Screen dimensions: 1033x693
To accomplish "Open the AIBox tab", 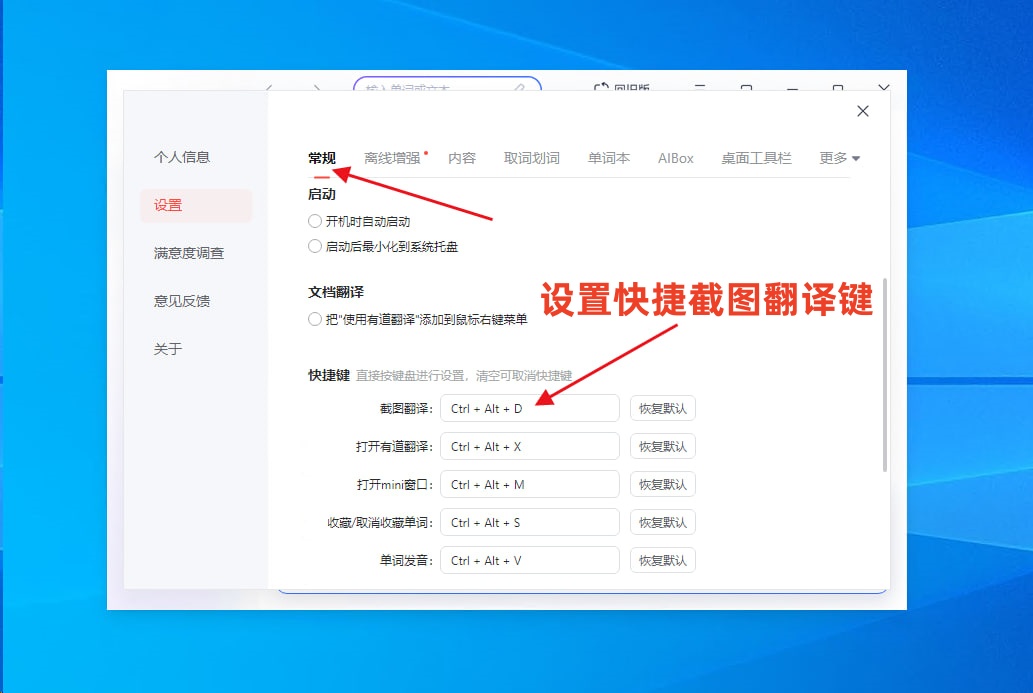I will pyautogui.click(x=676, y=158).
